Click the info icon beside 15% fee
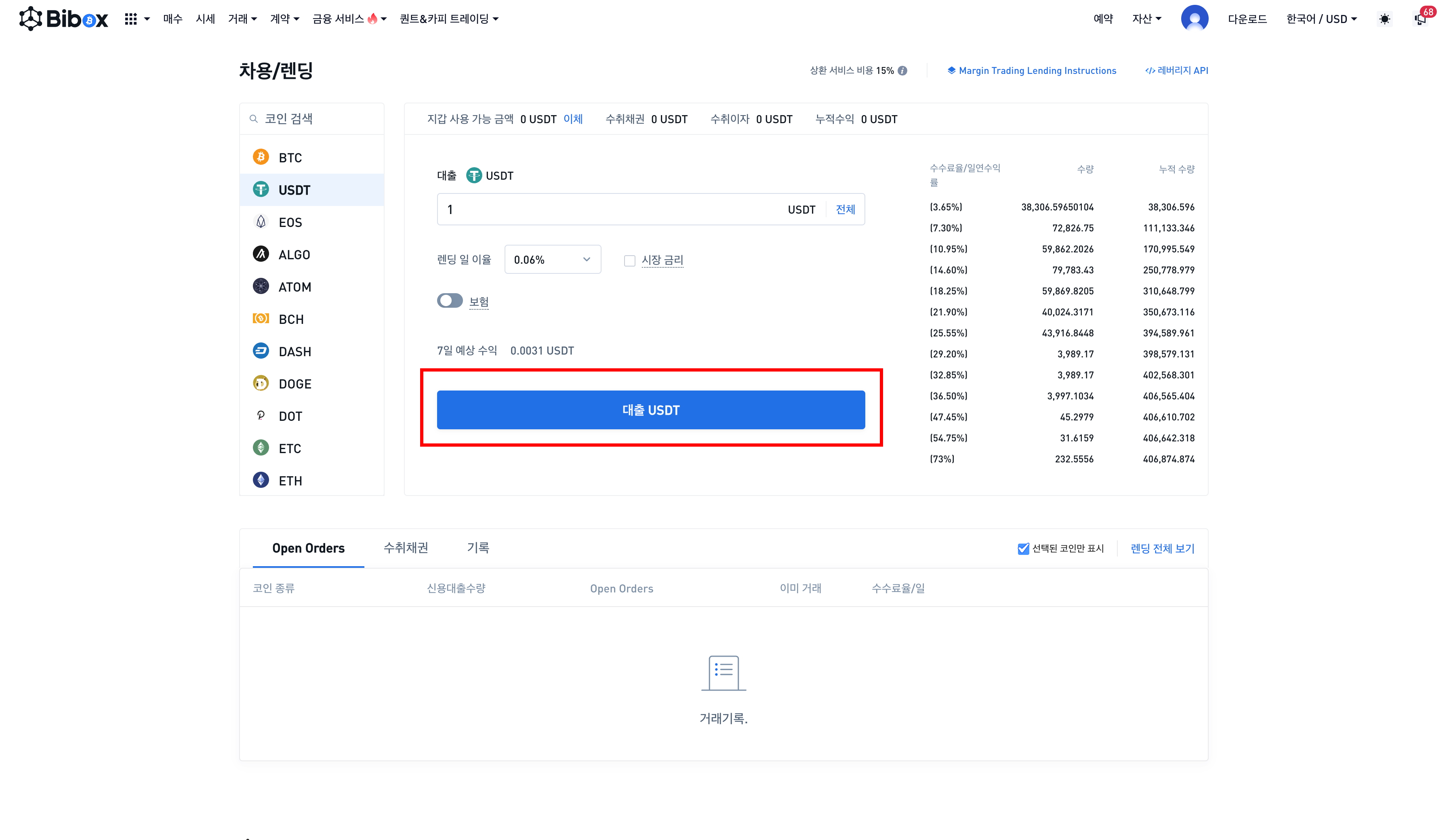Image resolution: width=1447 pixels, height=840 pixels. click(902, 71)
